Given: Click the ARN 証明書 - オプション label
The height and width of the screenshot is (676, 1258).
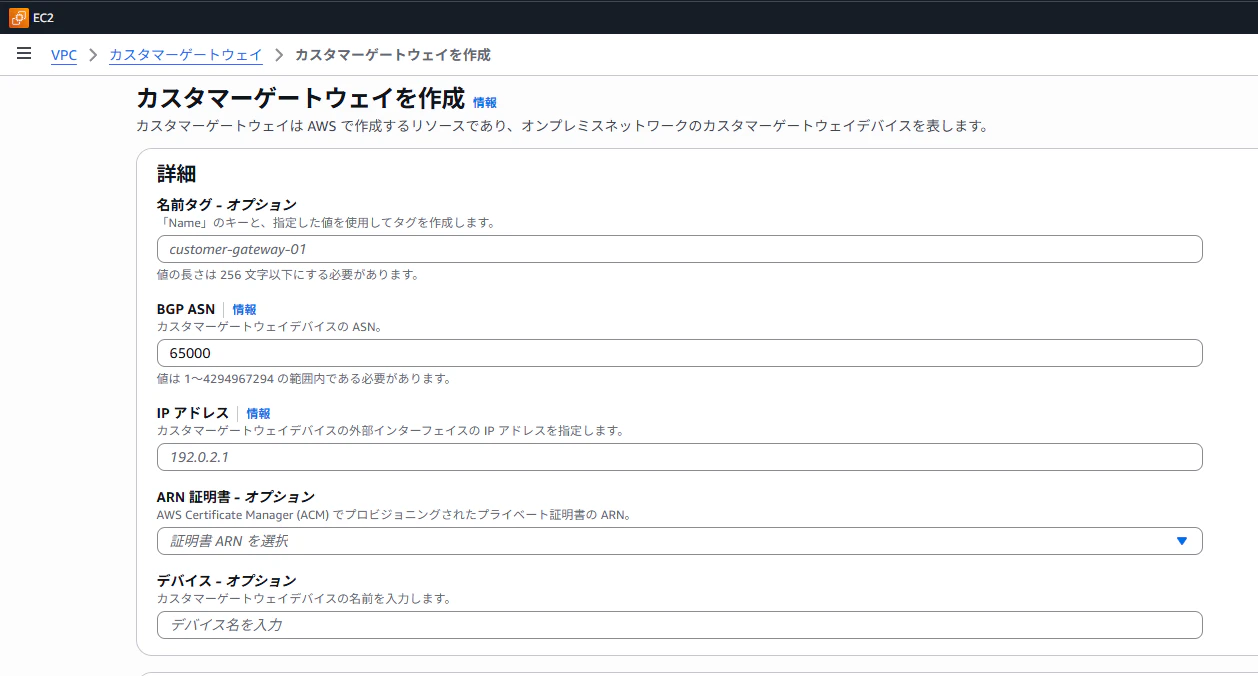Looking at the screenshot, I should (x=236, y=497).
